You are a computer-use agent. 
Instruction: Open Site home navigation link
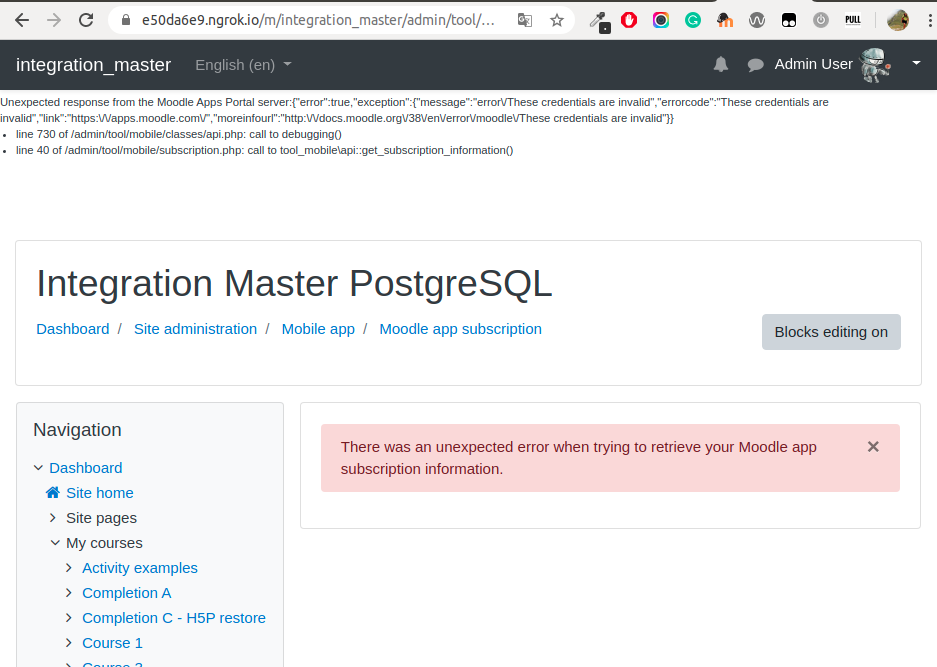point(100,493)
